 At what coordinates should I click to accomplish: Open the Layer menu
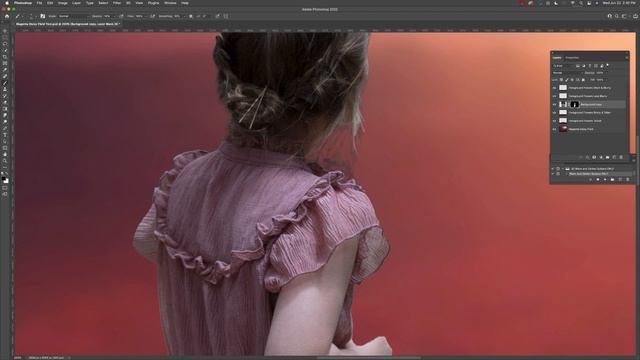(x=76, y=3)
